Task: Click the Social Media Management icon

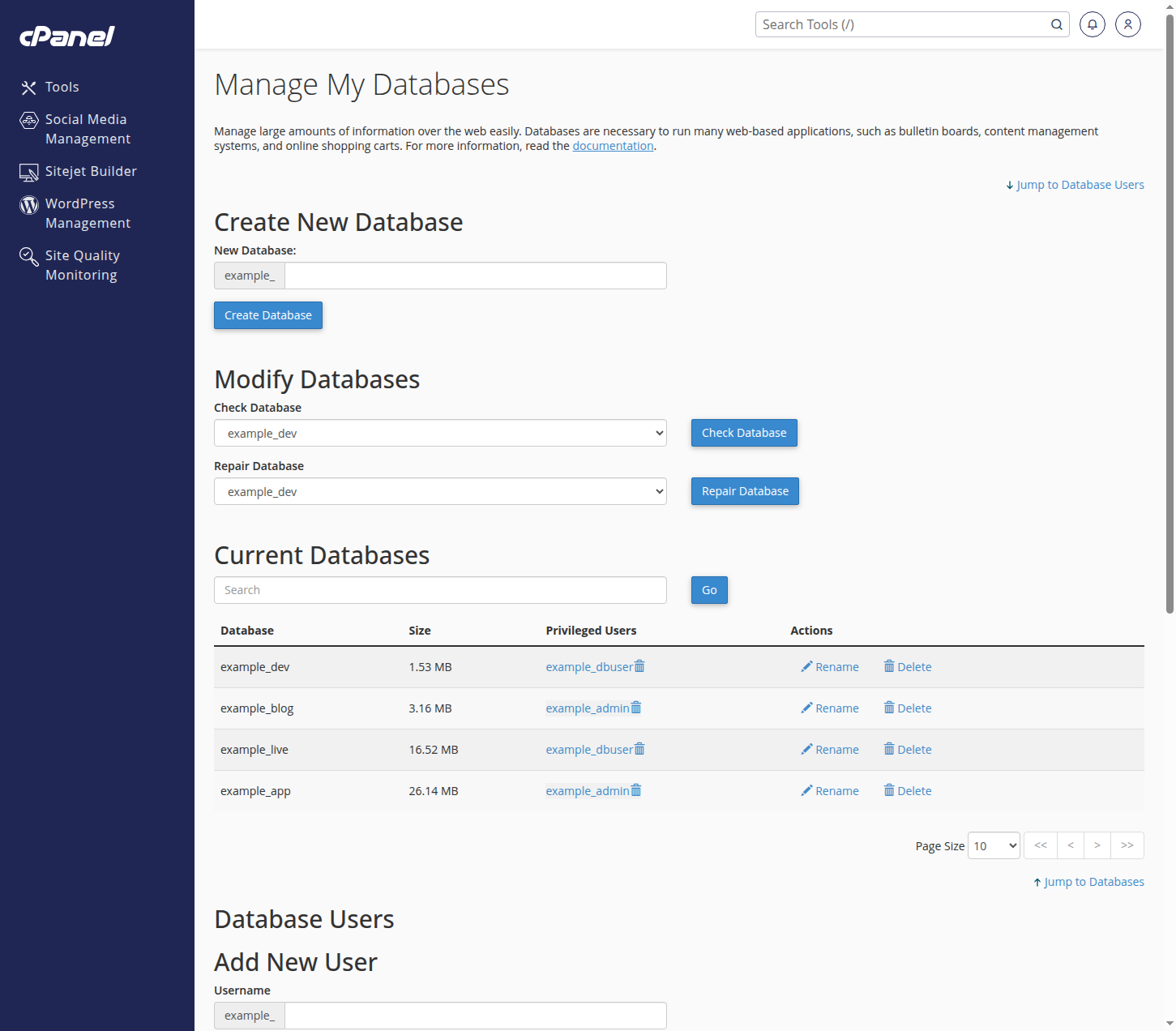Action: coord(29,121)
